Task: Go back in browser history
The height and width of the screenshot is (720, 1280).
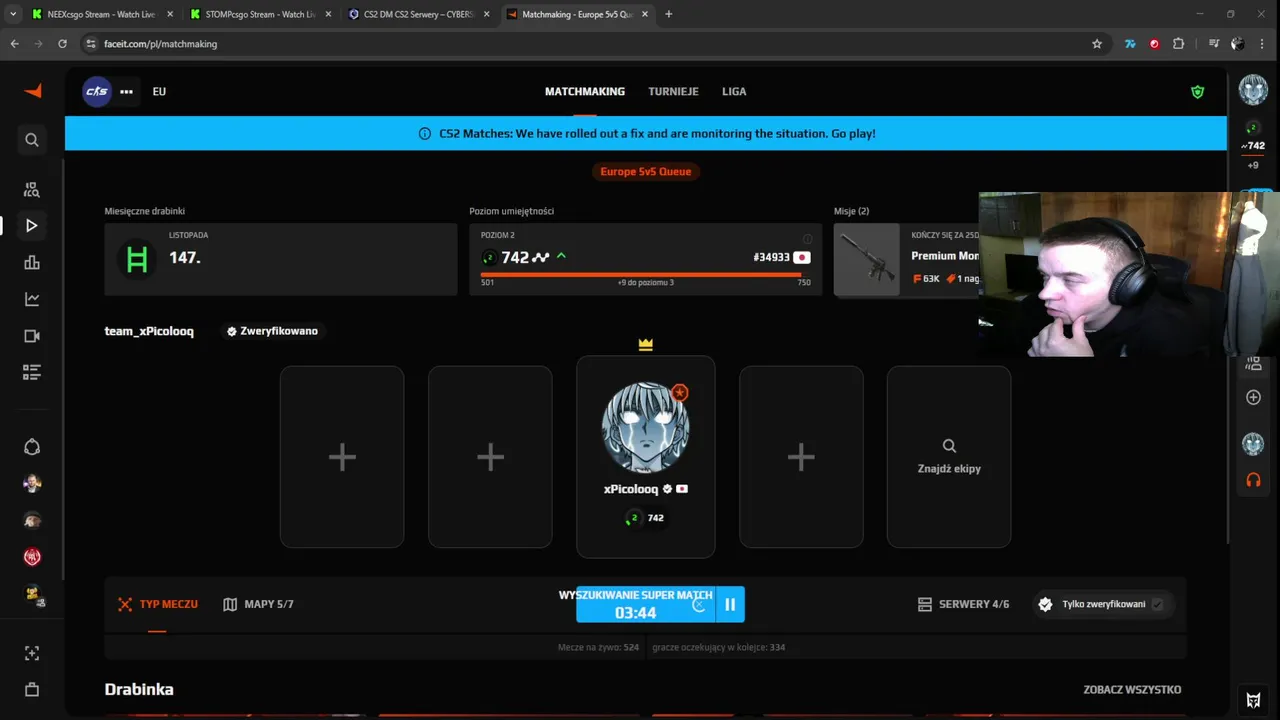Action: (x=14, y=44)
